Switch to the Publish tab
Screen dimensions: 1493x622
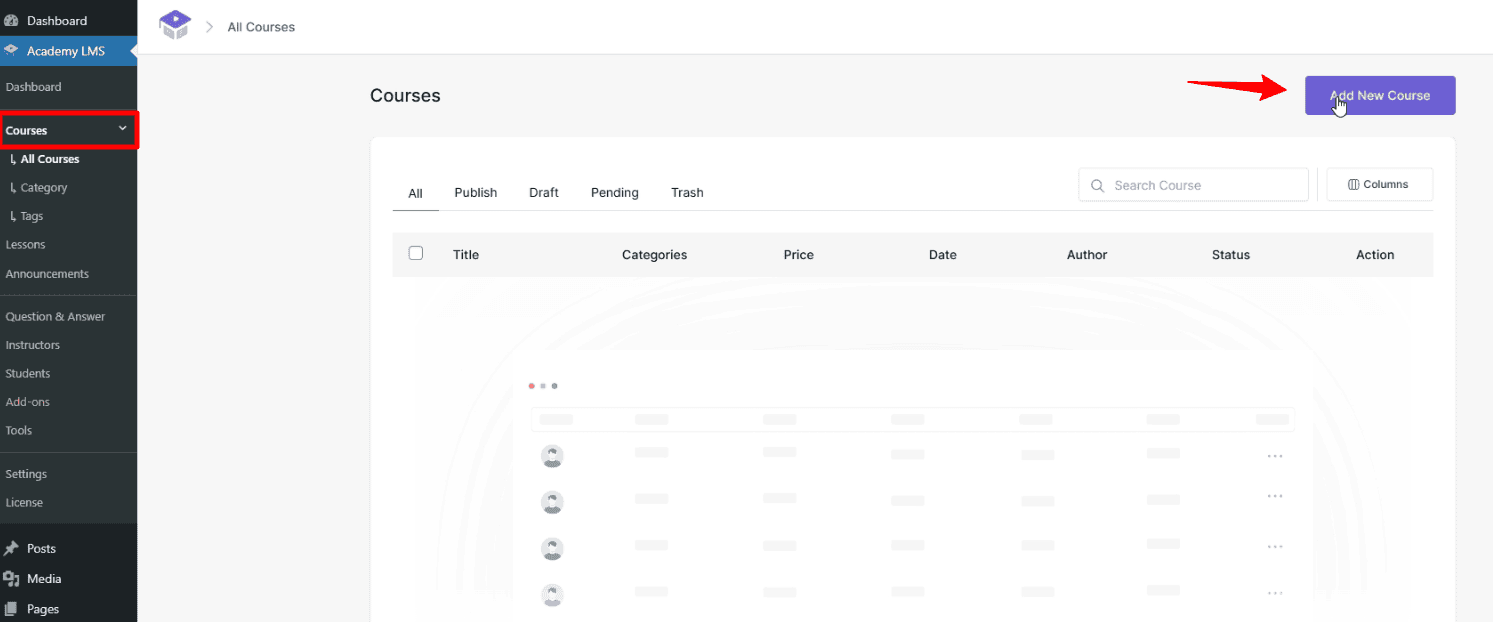(x=476, y=192)
